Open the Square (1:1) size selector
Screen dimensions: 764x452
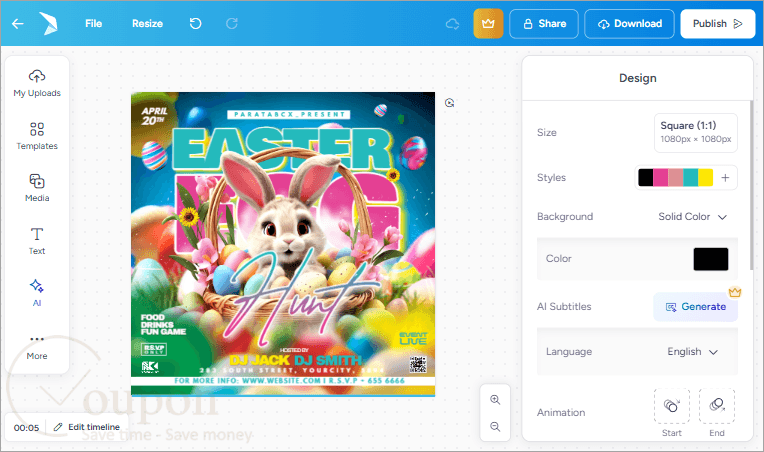pos(695,132)
